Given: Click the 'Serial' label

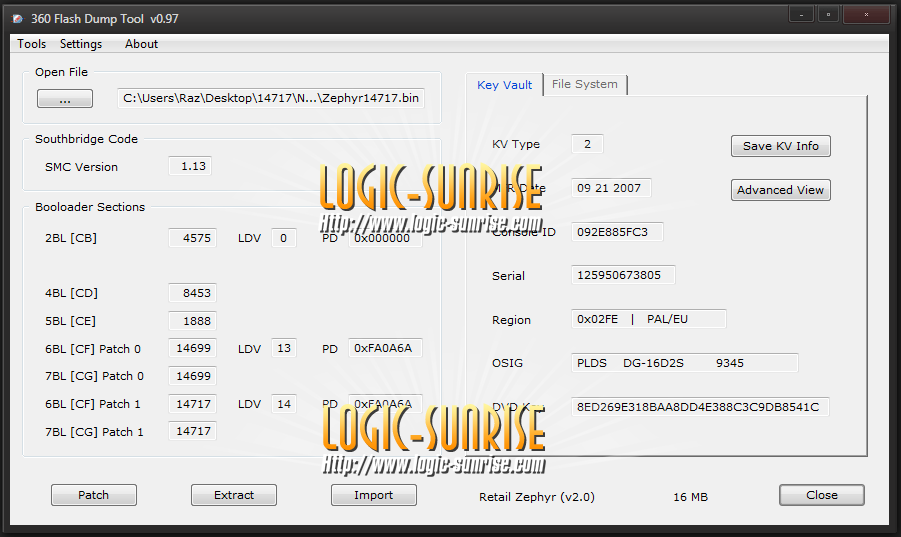Looking at the screenshot, I should tap(509, 276).
